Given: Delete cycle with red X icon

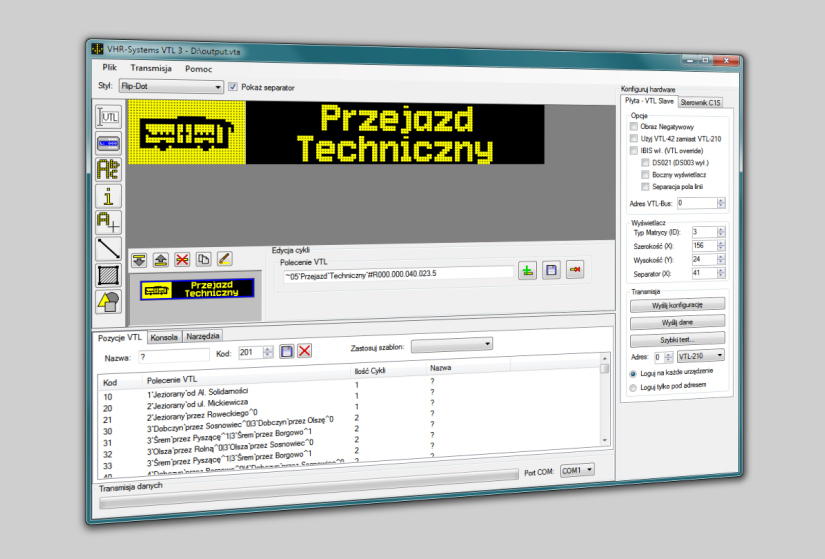Looking at the screenshot, I should (182, 259).
